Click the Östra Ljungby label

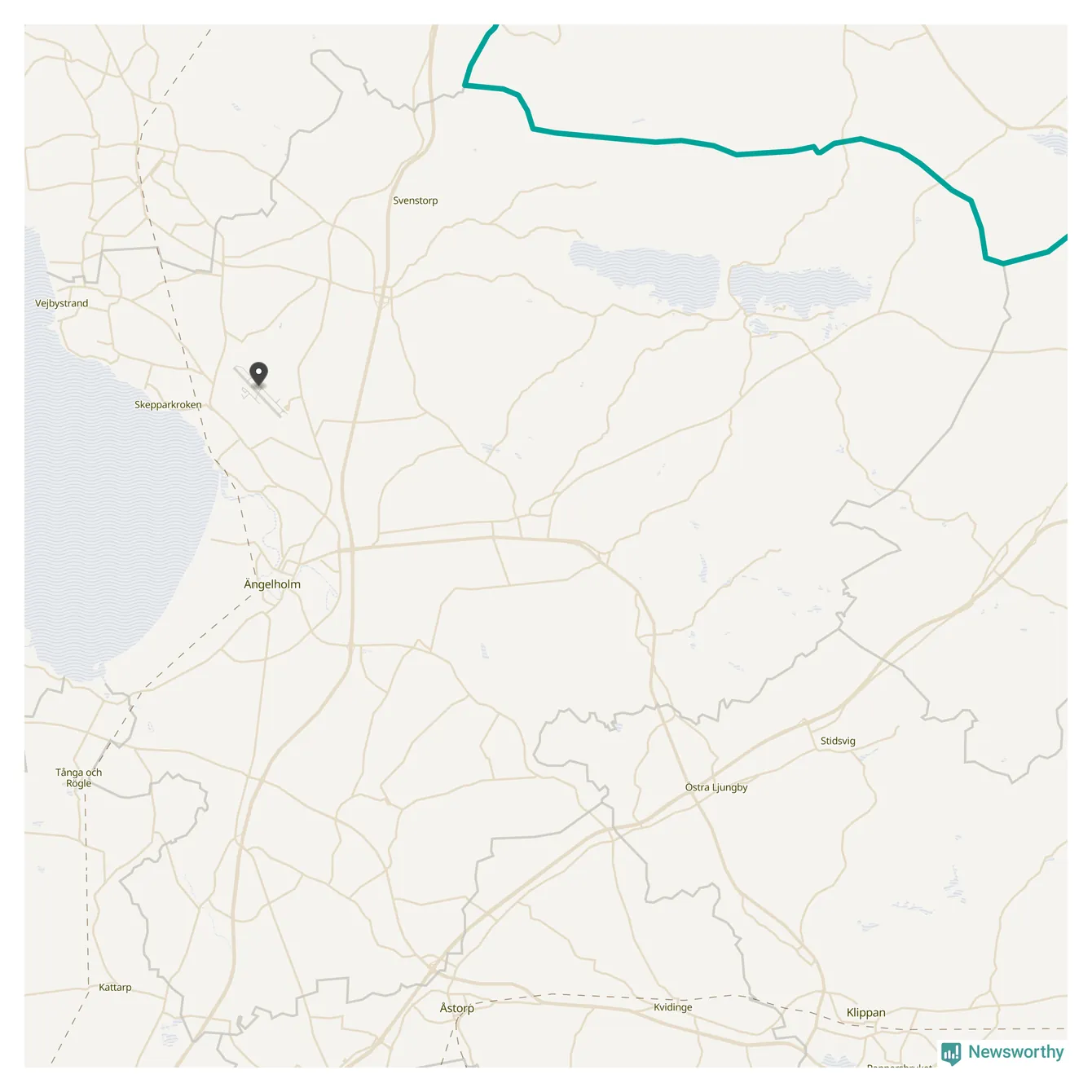pyautogui.click(x=716, y=788)
